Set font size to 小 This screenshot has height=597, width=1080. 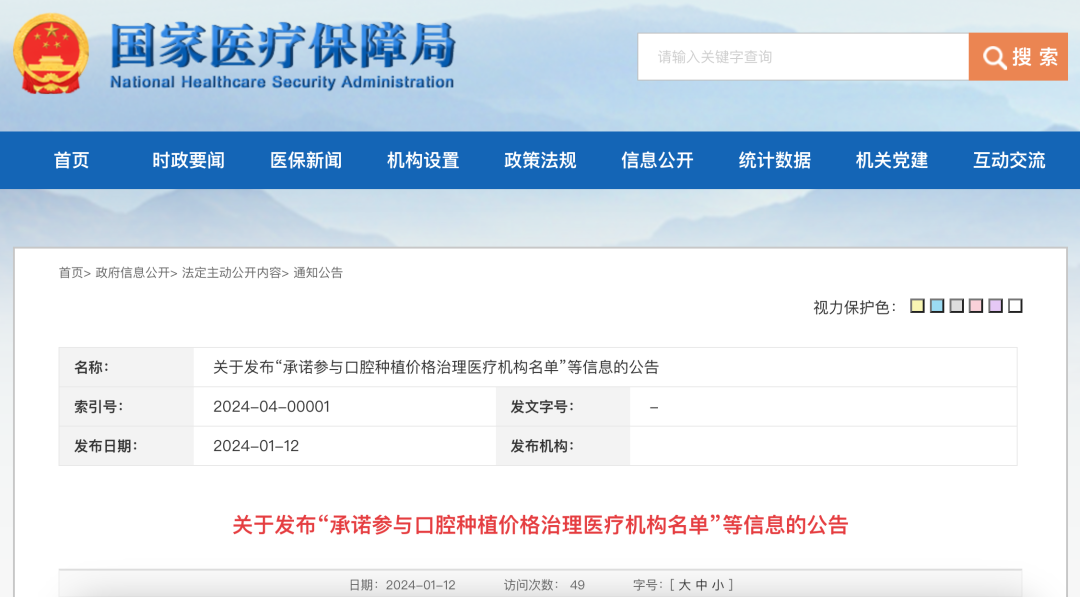tap(718, 585)
